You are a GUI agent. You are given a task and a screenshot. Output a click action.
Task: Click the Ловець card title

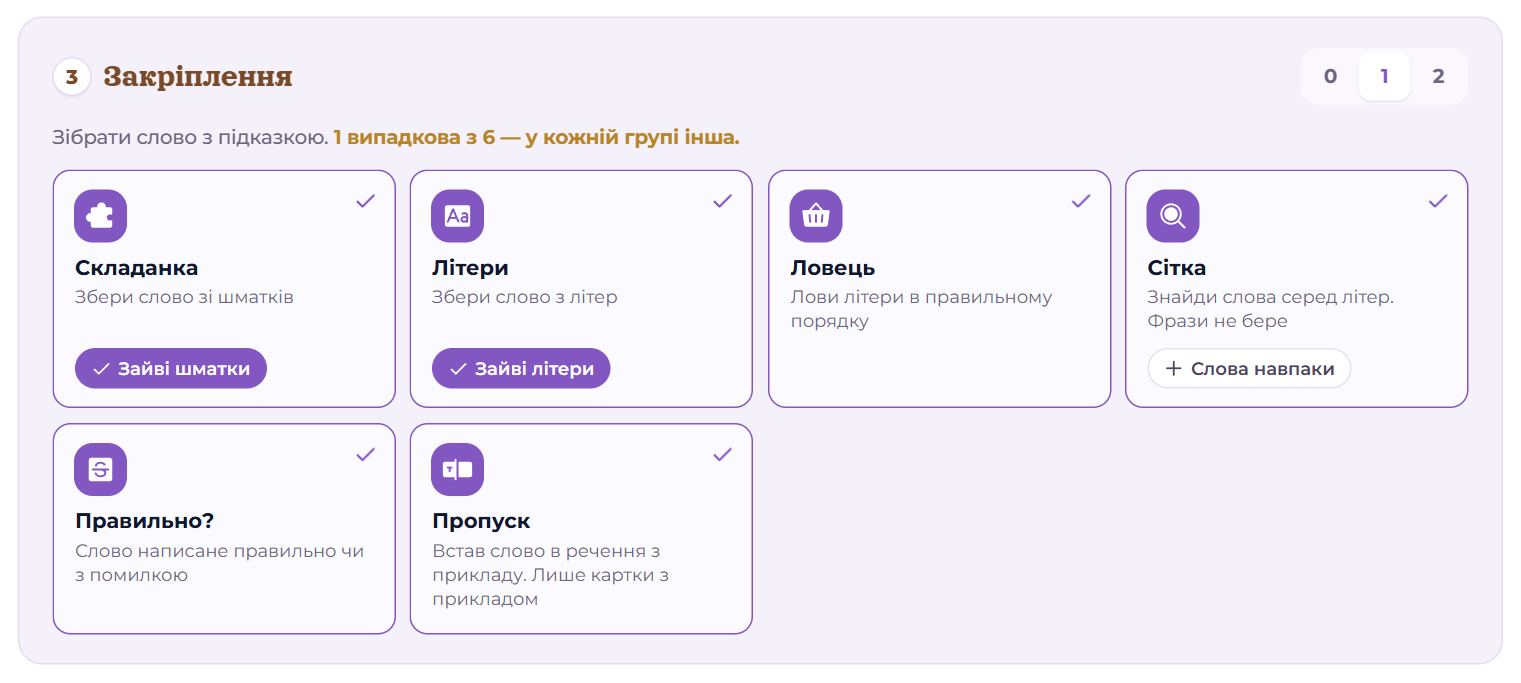[833, 268]
